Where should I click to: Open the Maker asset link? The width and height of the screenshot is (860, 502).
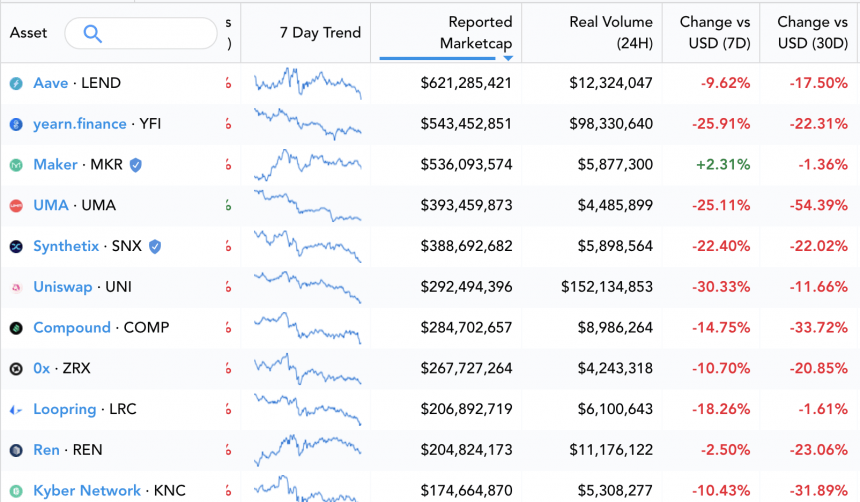point(55,165)
